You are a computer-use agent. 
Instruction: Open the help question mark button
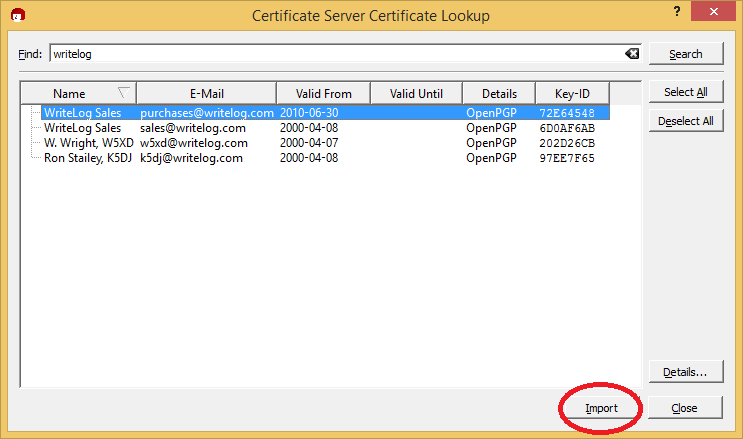[x=677, y=11]
